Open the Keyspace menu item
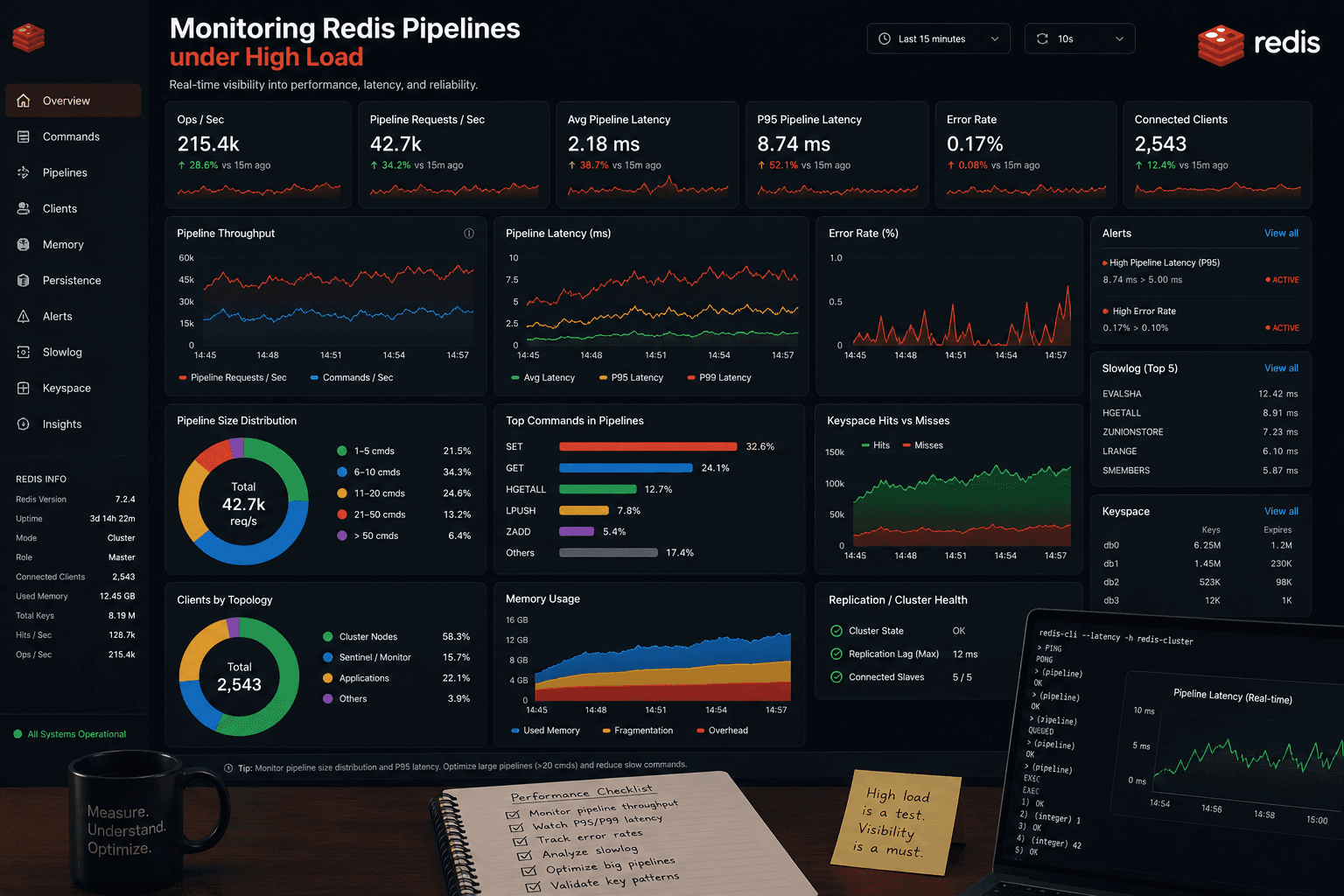 tap(73, 388)
